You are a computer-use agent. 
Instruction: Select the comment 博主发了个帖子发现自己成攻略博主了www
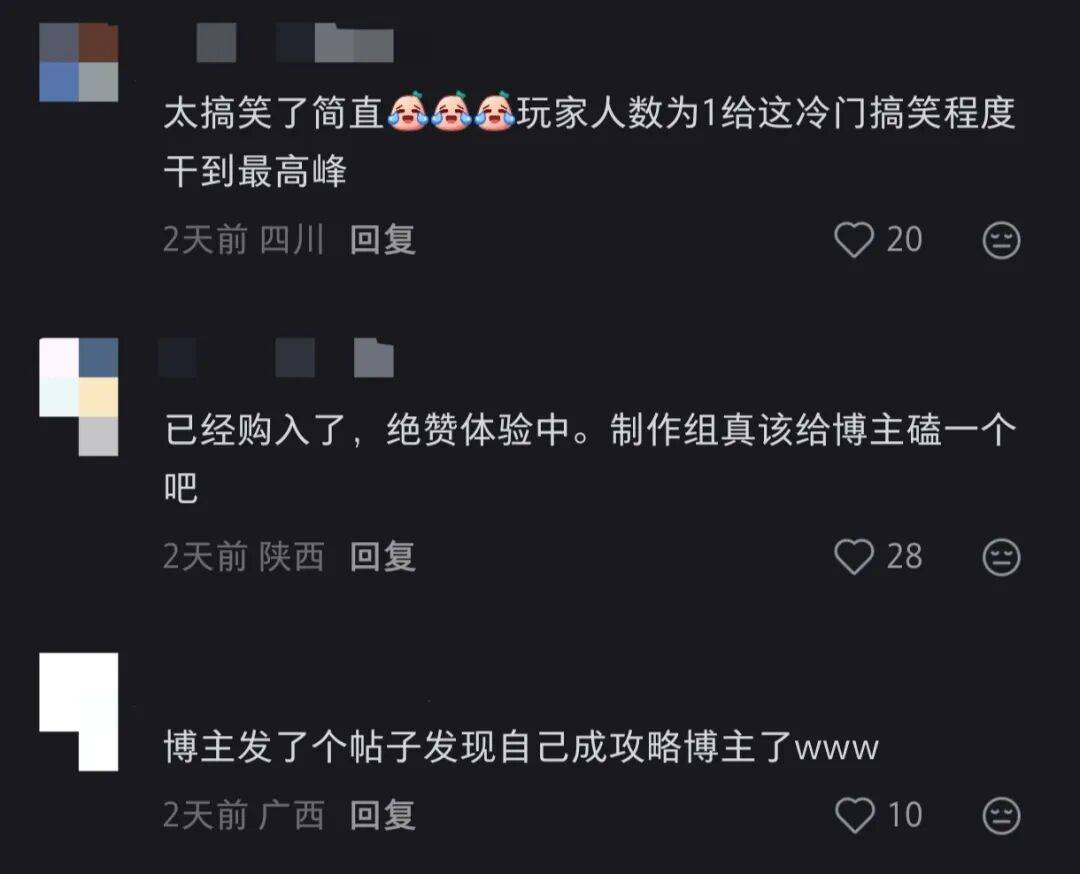pos(521,747)
